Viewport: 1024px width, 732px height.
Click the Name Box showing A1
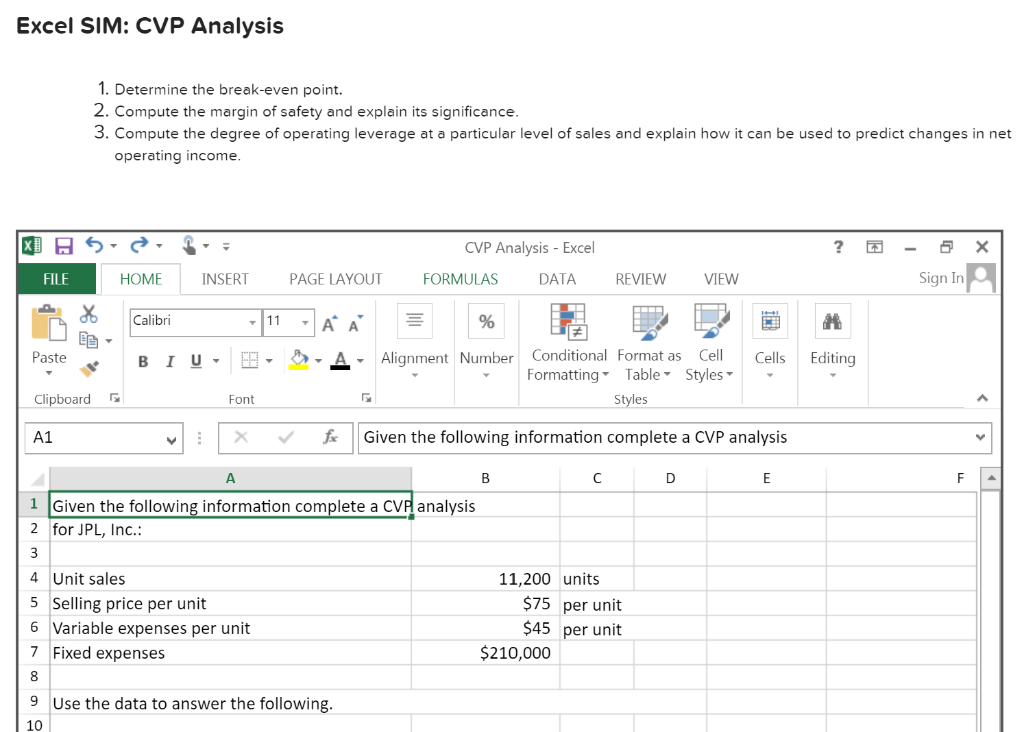[95, 437]
